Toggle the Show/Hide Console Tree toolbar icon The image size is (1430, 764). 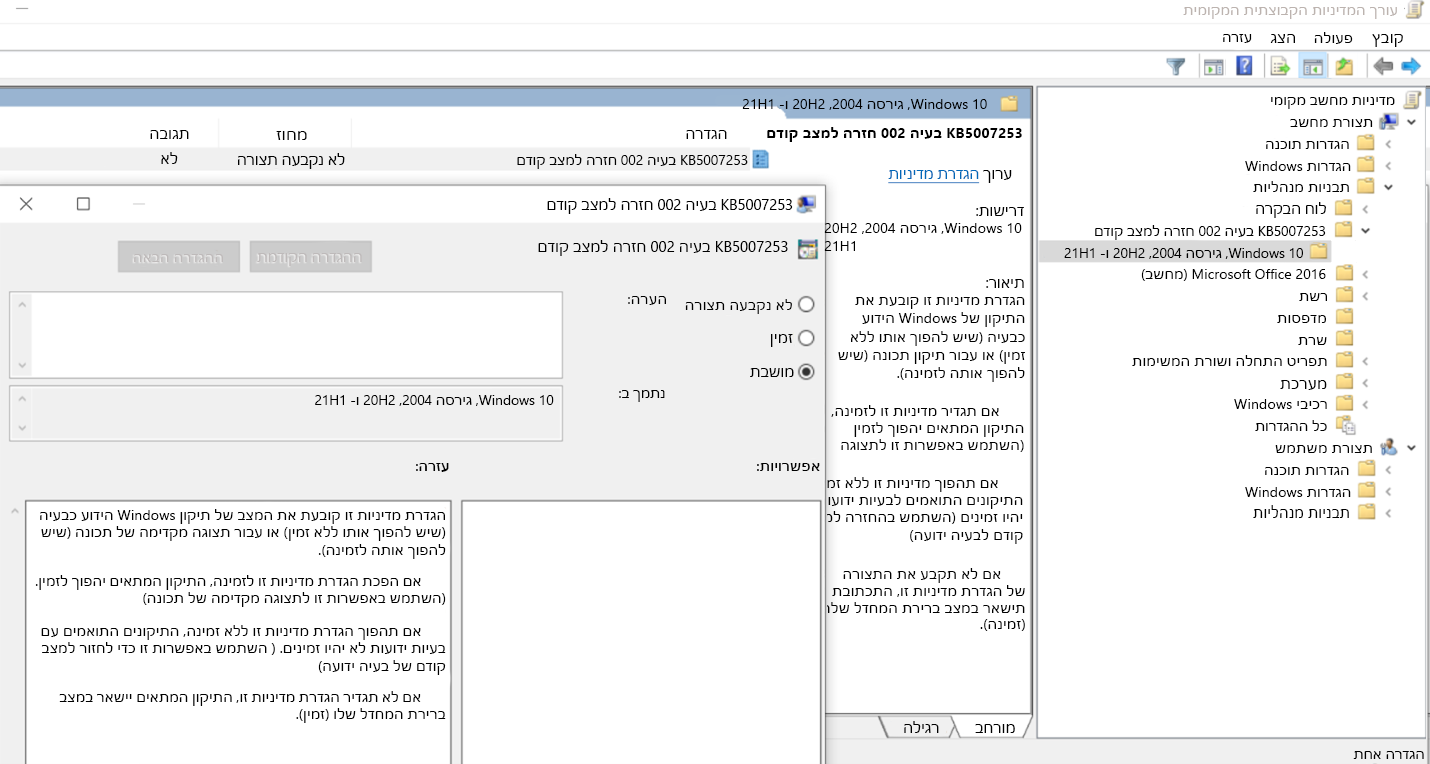point(1313,66)
